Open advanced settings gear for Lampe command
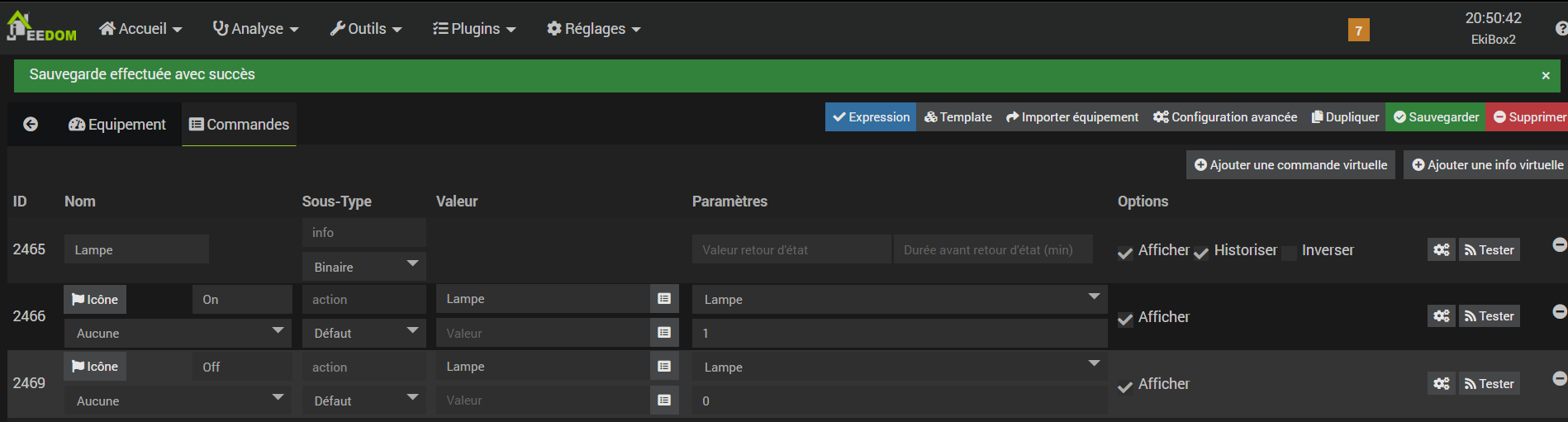This screenshot has width=1568, height=422. (1441, 249)
